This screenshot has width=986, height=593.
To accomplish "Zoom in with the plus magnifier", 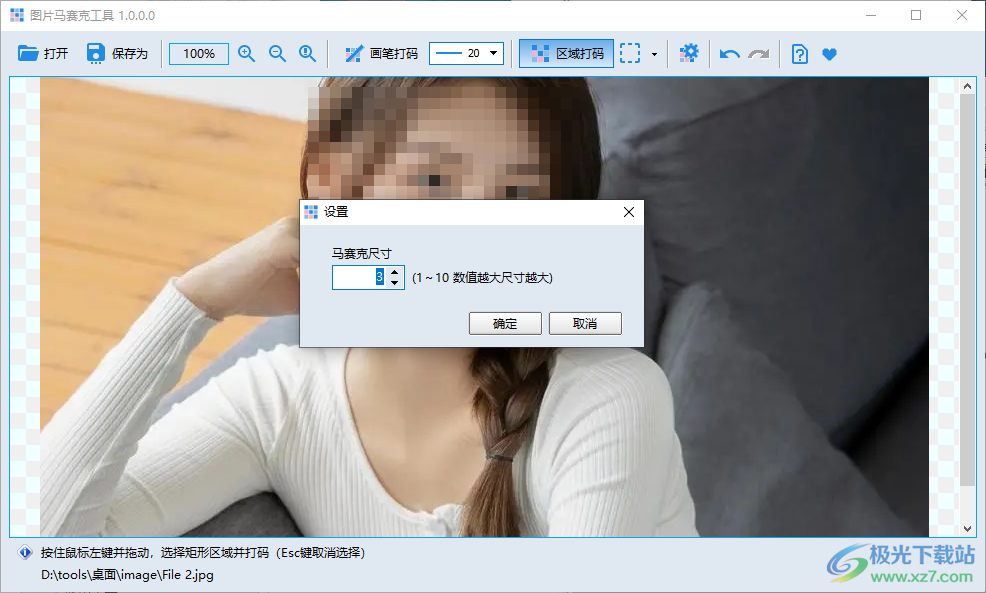I will pyautogui.click(x=246, y=53).
